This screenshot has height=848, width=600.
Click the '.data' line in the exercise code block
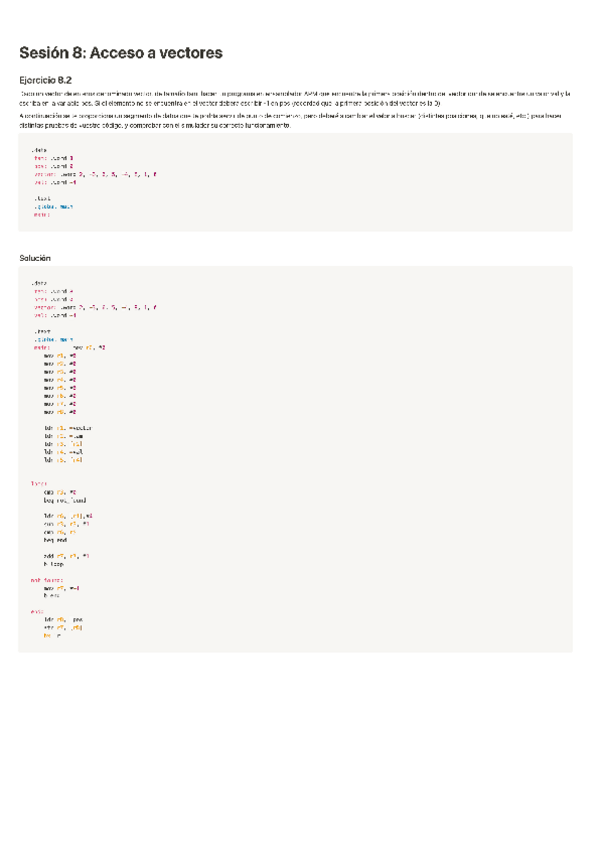(x=39, y=151)
